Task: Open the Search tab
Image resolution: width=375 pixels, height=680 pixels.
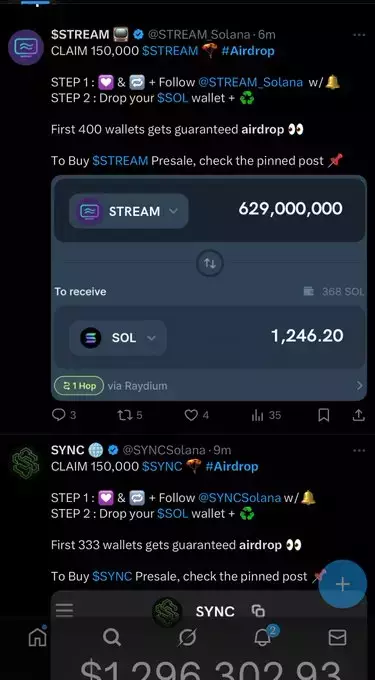Action: tap(112, 638)
